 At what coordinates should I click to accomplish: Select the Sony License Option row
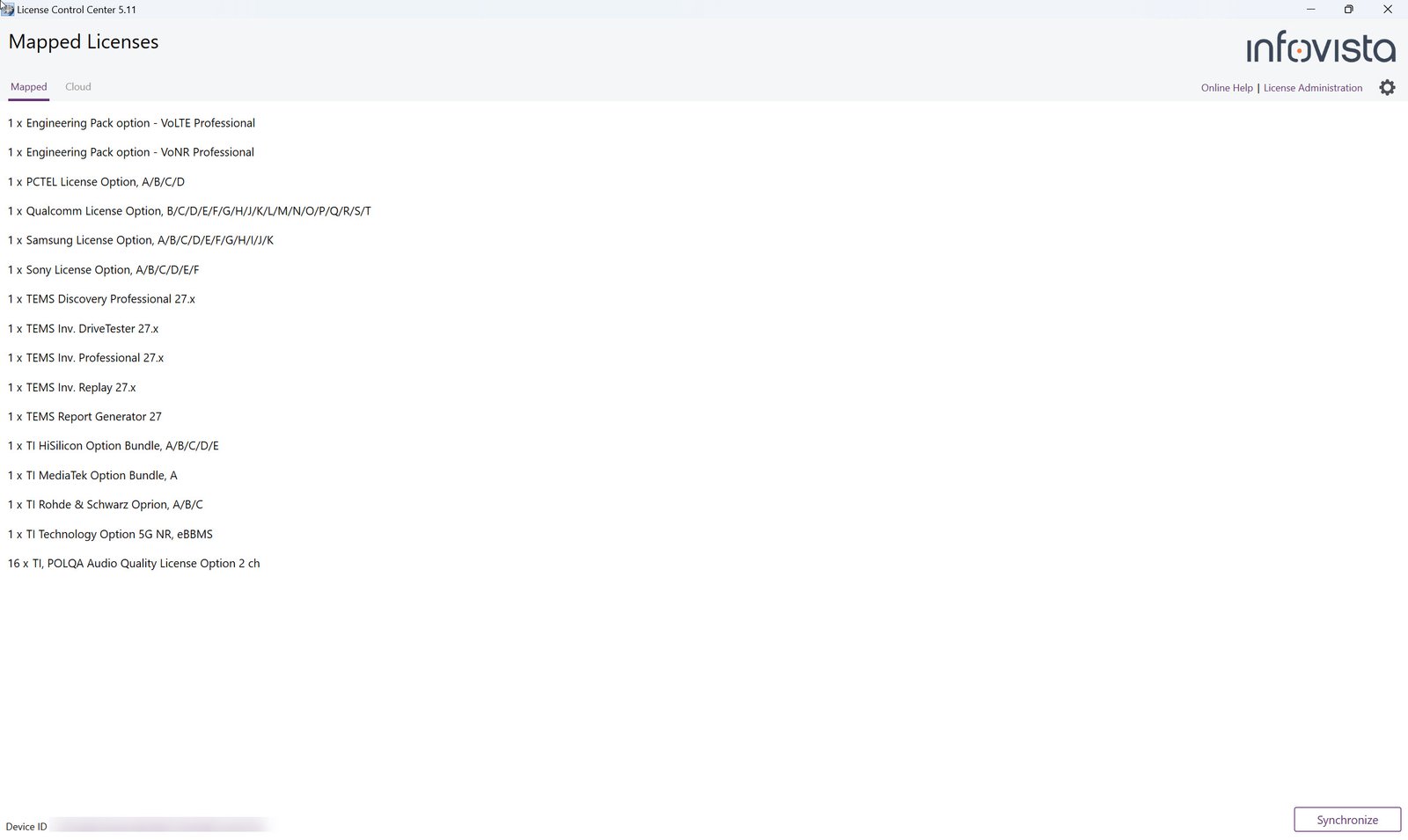(x=103, y=270)
